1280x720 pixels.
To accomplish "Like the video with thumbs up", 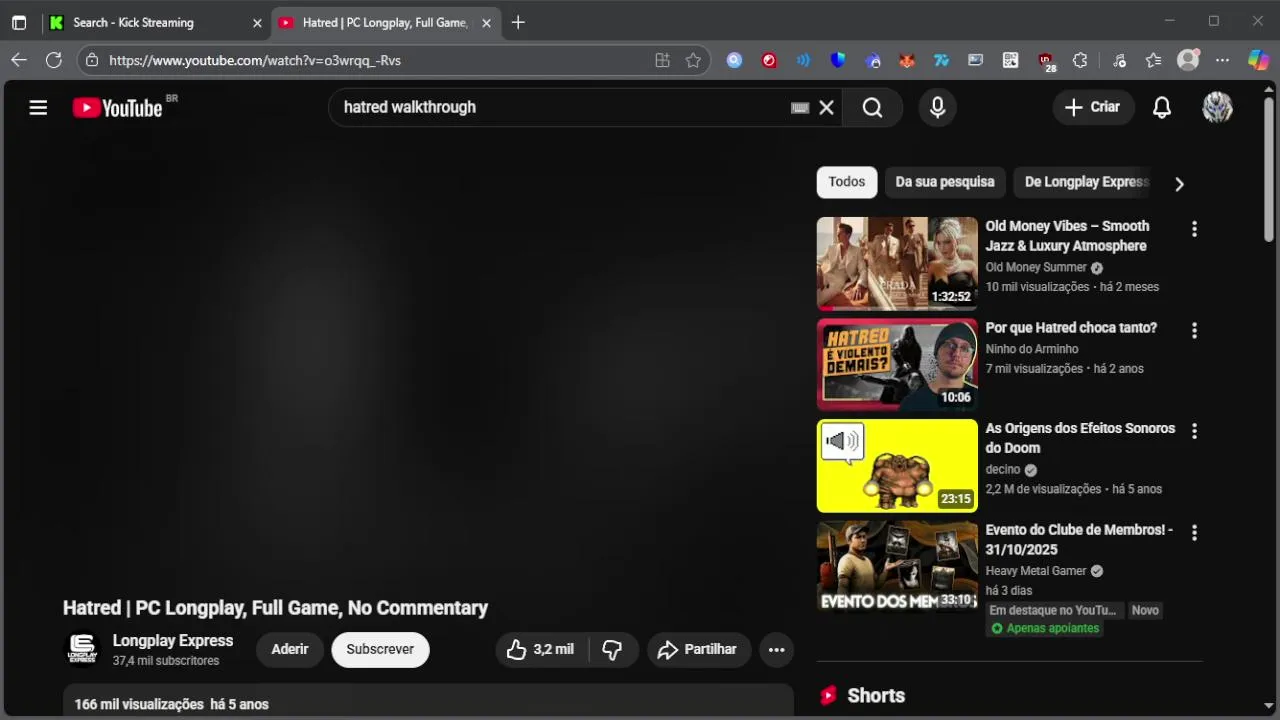I will (541, 649).
